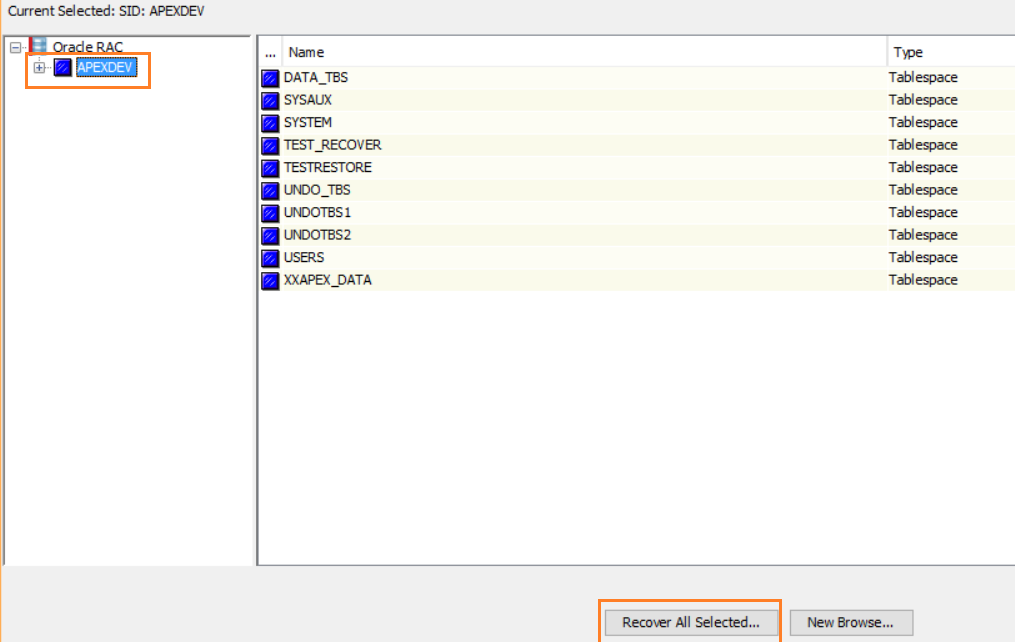
Task: Click the New Browse button
Action: click(850, 621)
